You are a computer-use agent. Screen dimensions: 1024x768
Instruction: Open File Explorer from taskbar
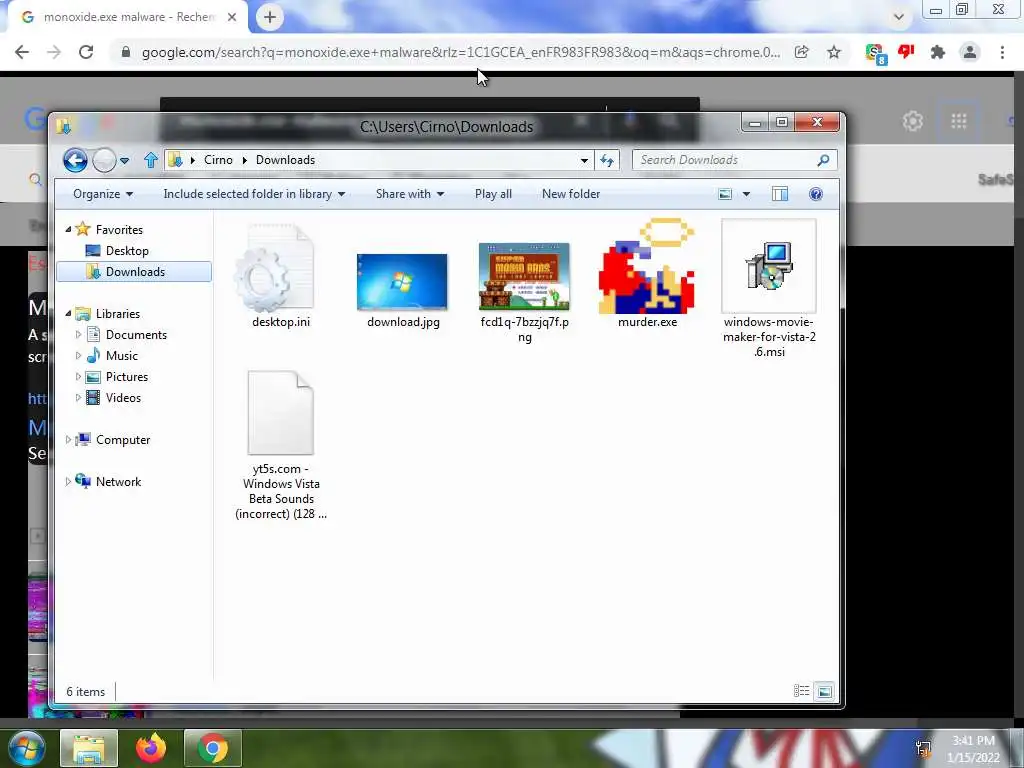tap(89, 748)
